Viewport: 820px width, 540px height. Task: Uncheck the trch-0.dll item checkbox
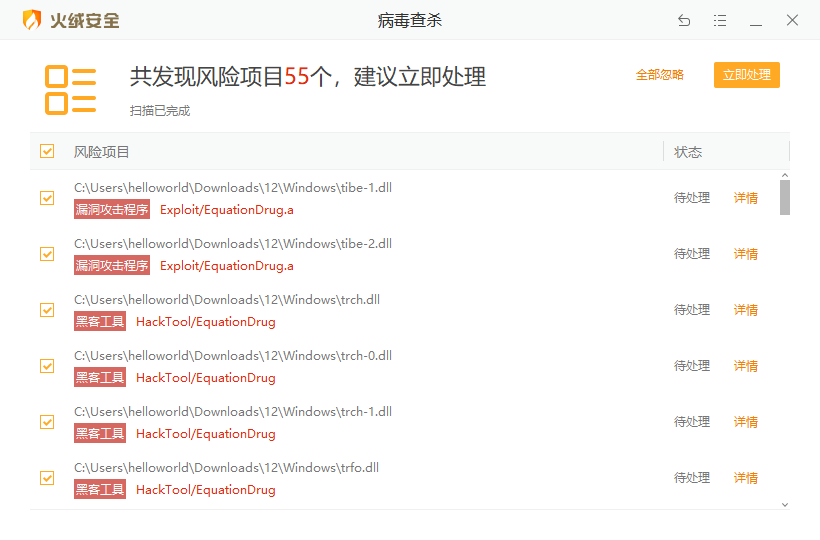click(47, 366)
